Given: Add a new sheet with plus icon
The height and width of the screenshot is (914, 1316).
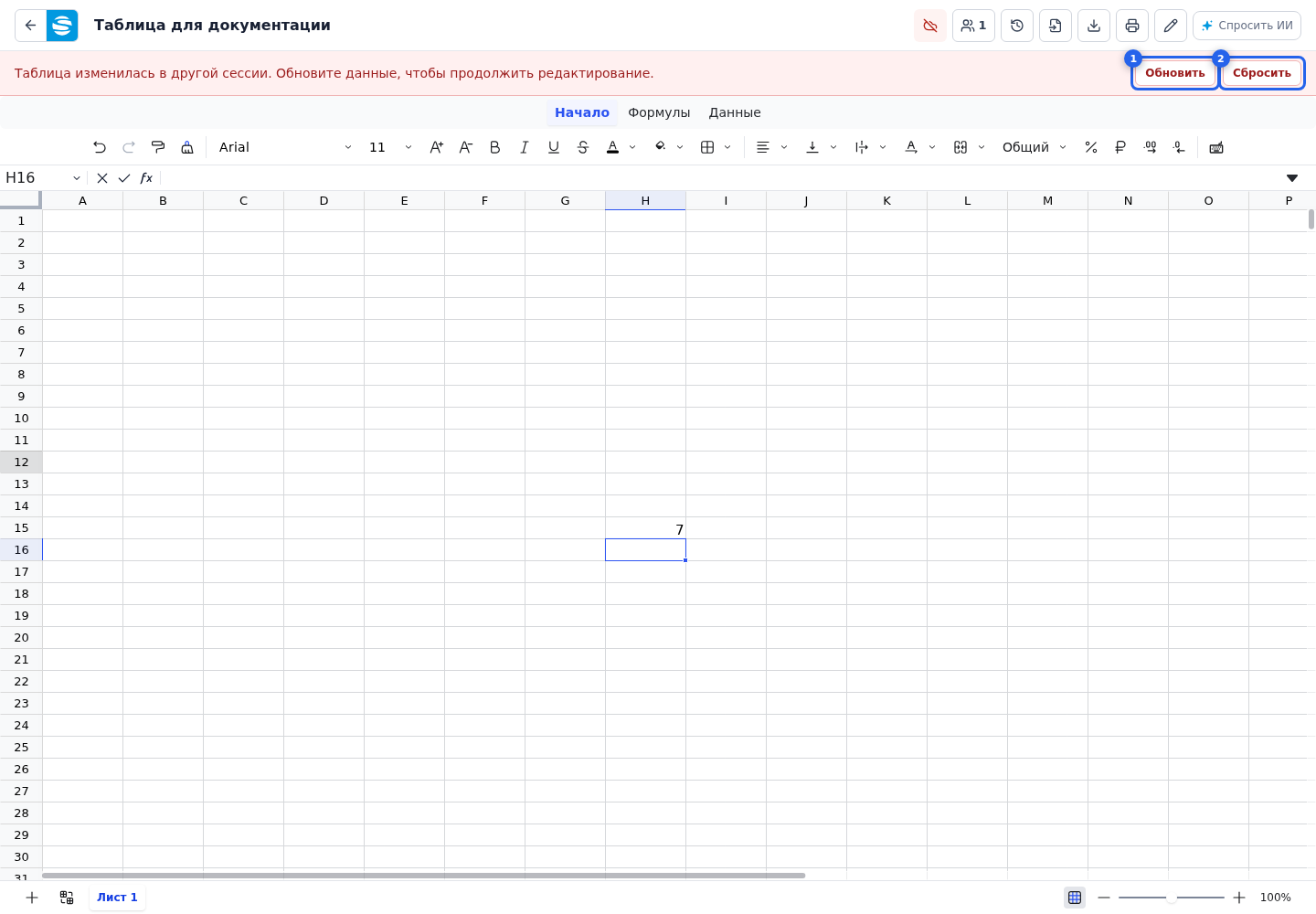Looking at the screenshot, I should 32,898.
